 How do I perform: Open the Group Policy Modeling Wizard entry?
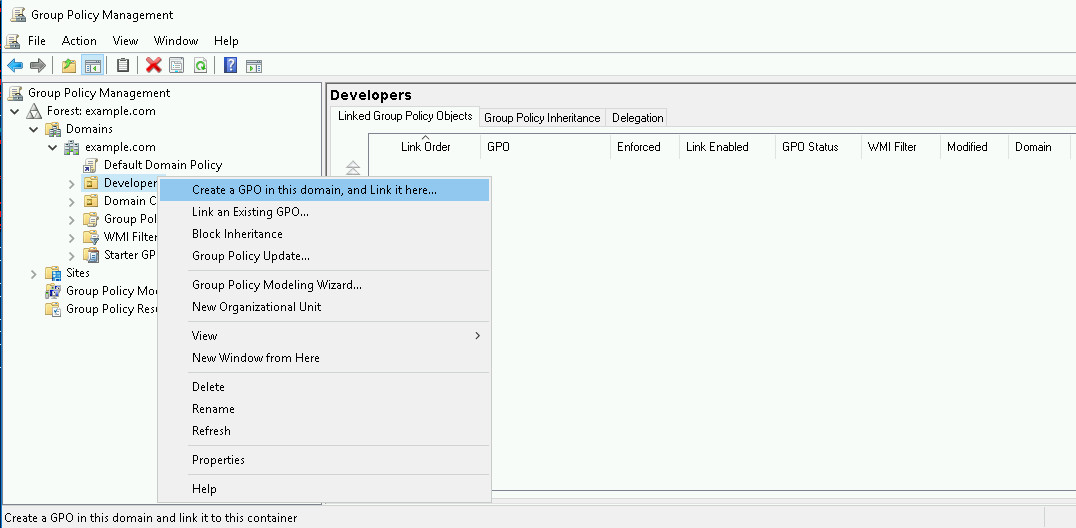[324, 285]
